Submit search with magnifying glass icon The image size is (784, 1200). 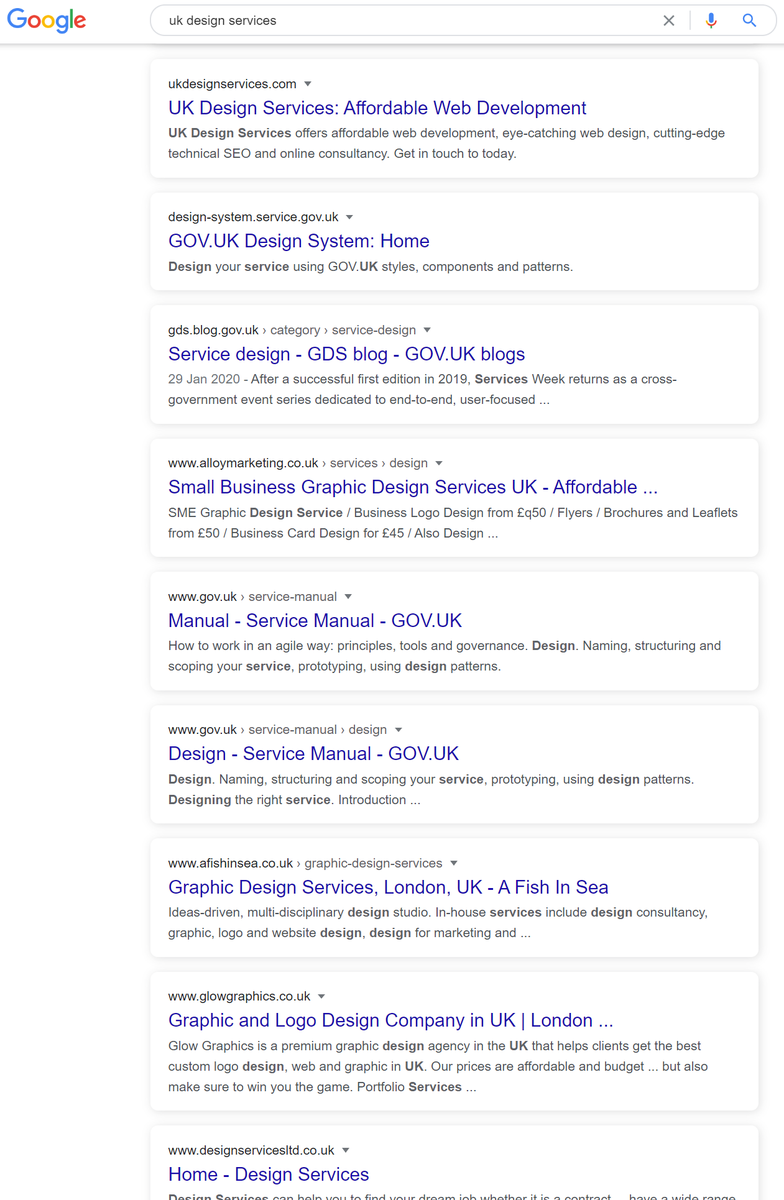[749, 20]
